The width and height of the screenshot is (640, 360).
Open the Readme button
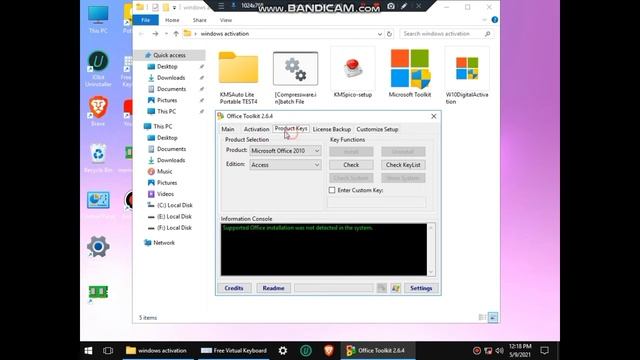coord(273,288)
